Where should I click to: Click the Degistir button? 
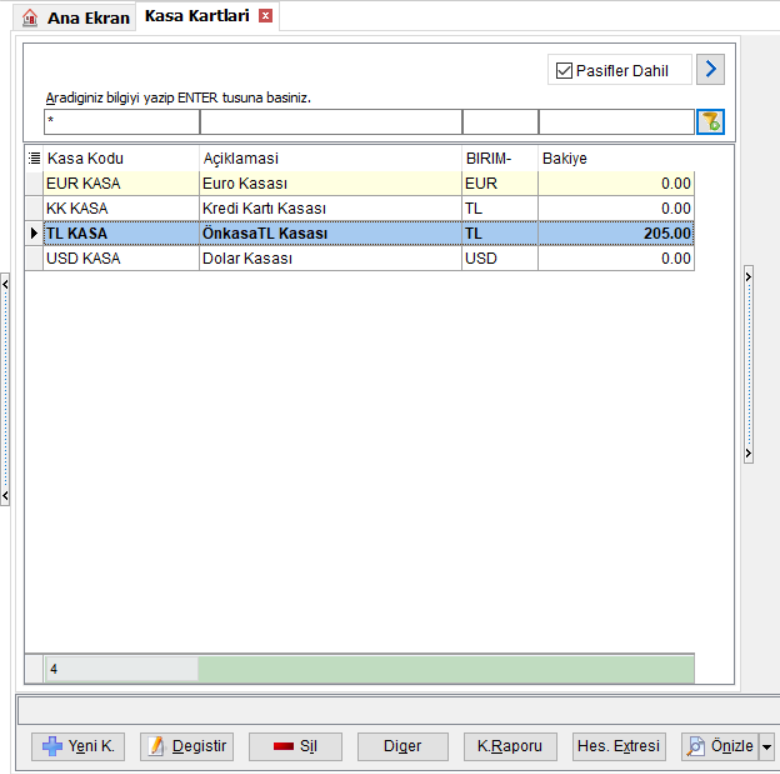(187, 746)
